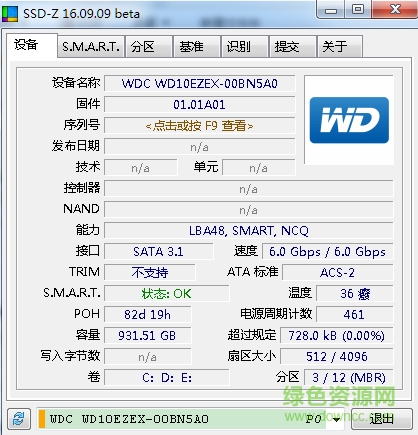Open the 提交 tab
Screen dimensions: 418x435
293,47
